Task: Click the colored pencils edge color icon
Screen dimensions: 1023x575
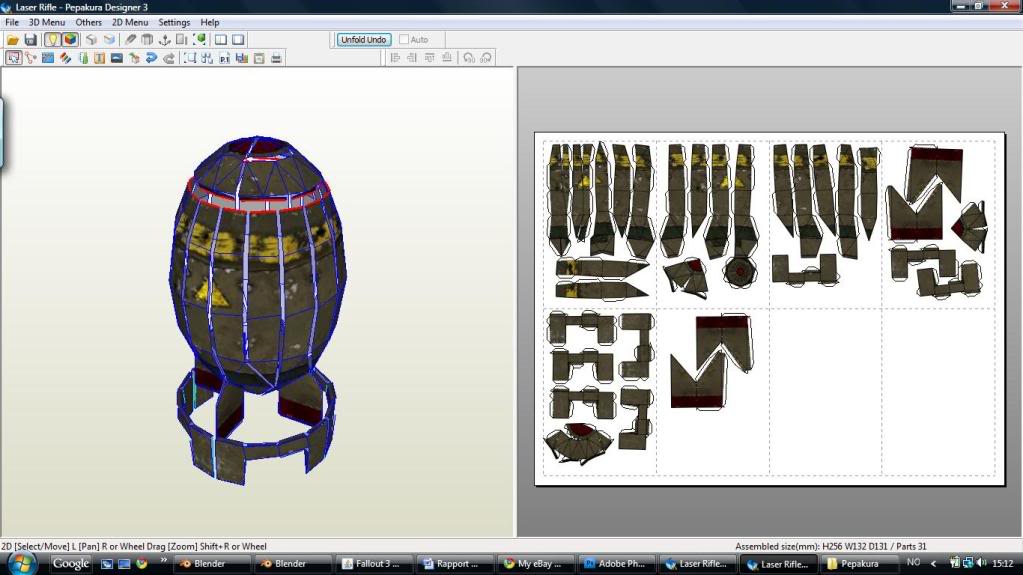Action: [x=65, y=58]
